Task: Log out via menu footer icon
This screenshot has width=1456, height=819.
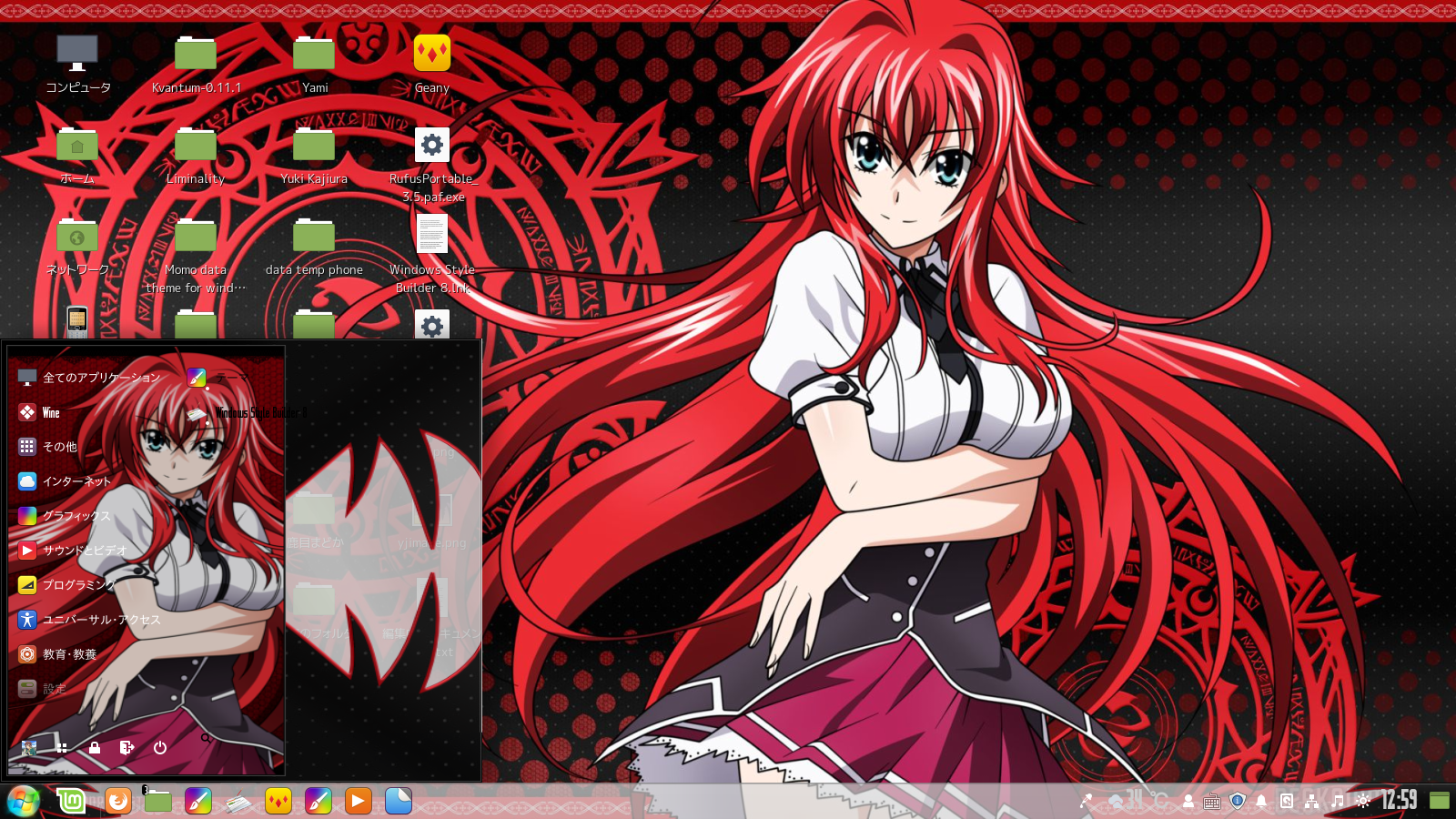Action: [x=127, y=748]
